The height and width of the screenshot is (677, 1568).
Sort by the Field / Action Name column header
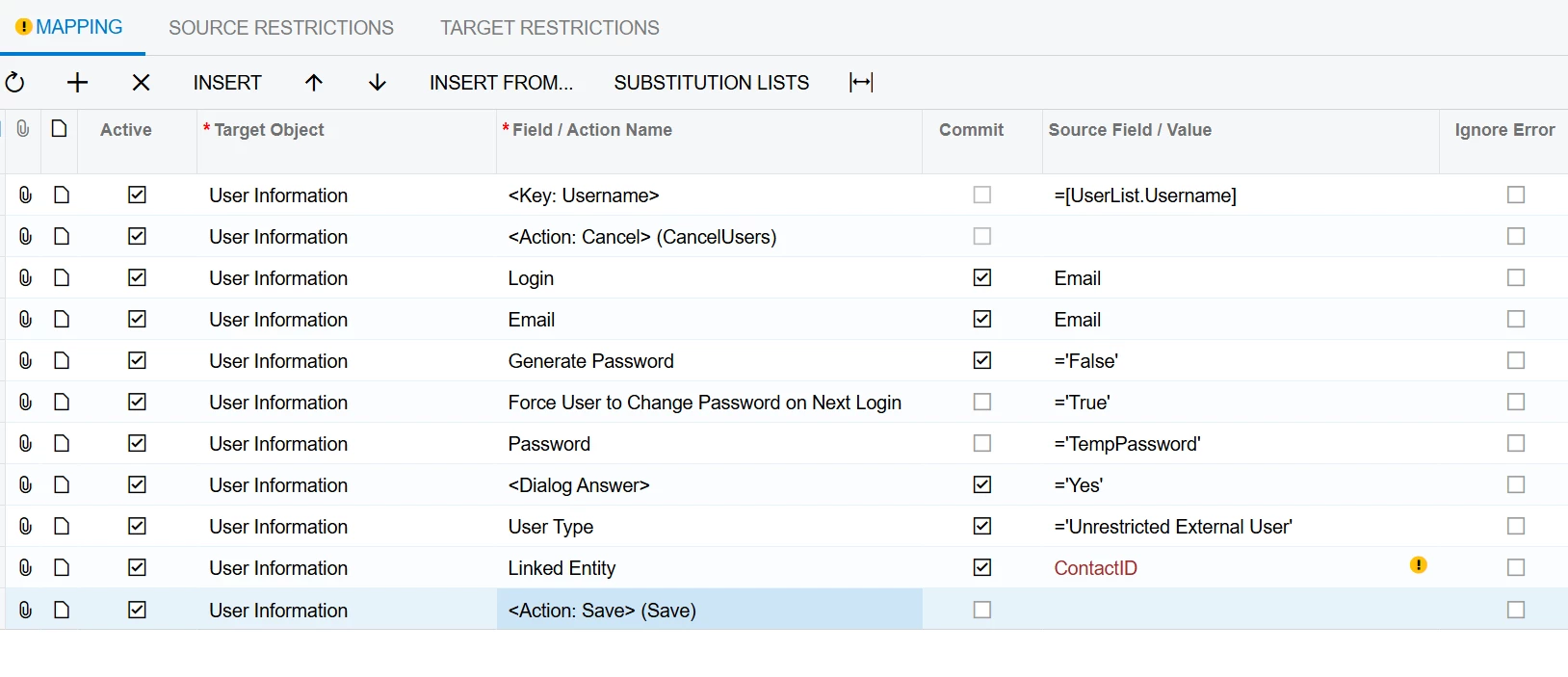592,130
